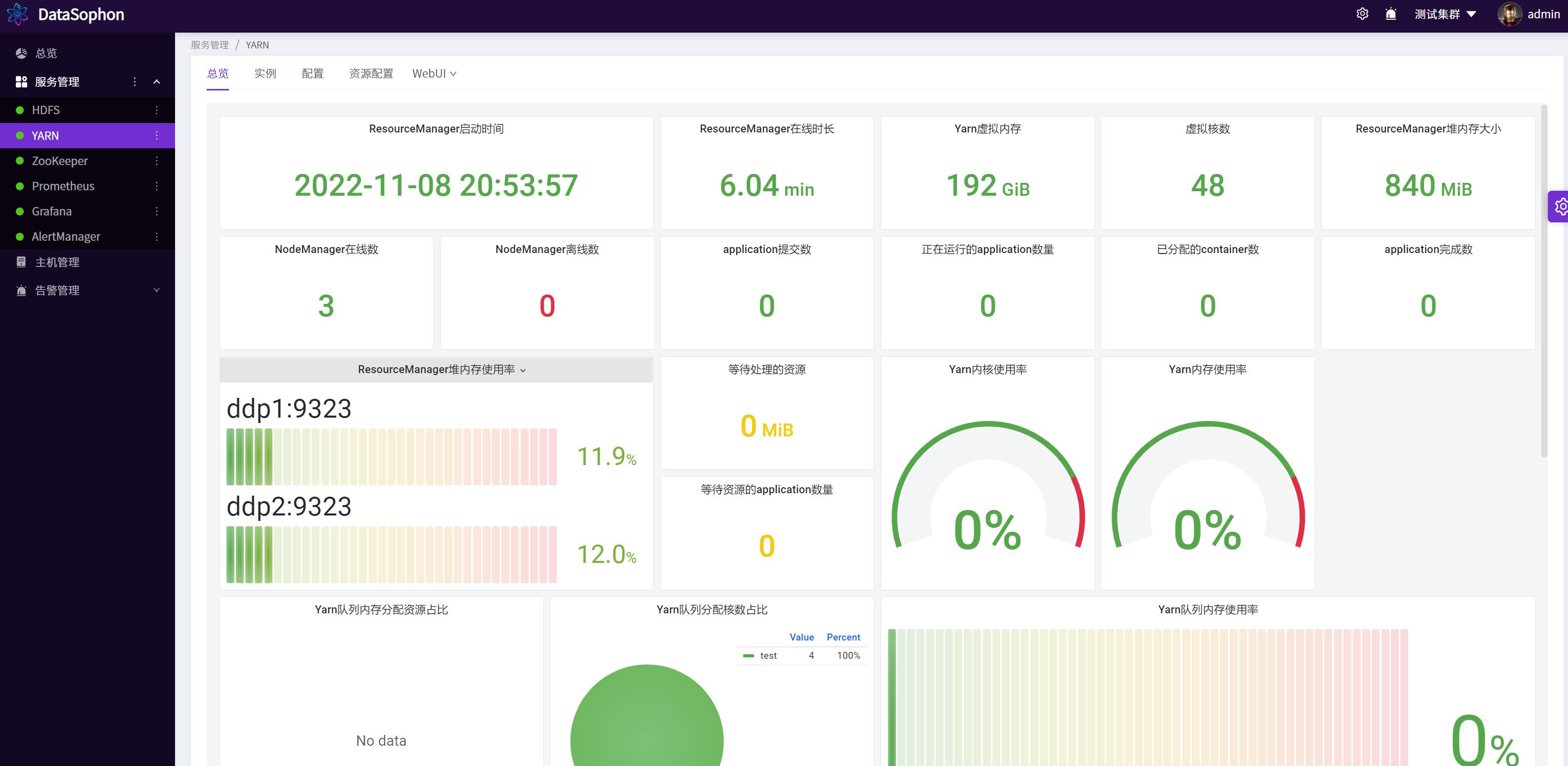Click the ResourceManager启动时间 panel title

click(436, 129)
